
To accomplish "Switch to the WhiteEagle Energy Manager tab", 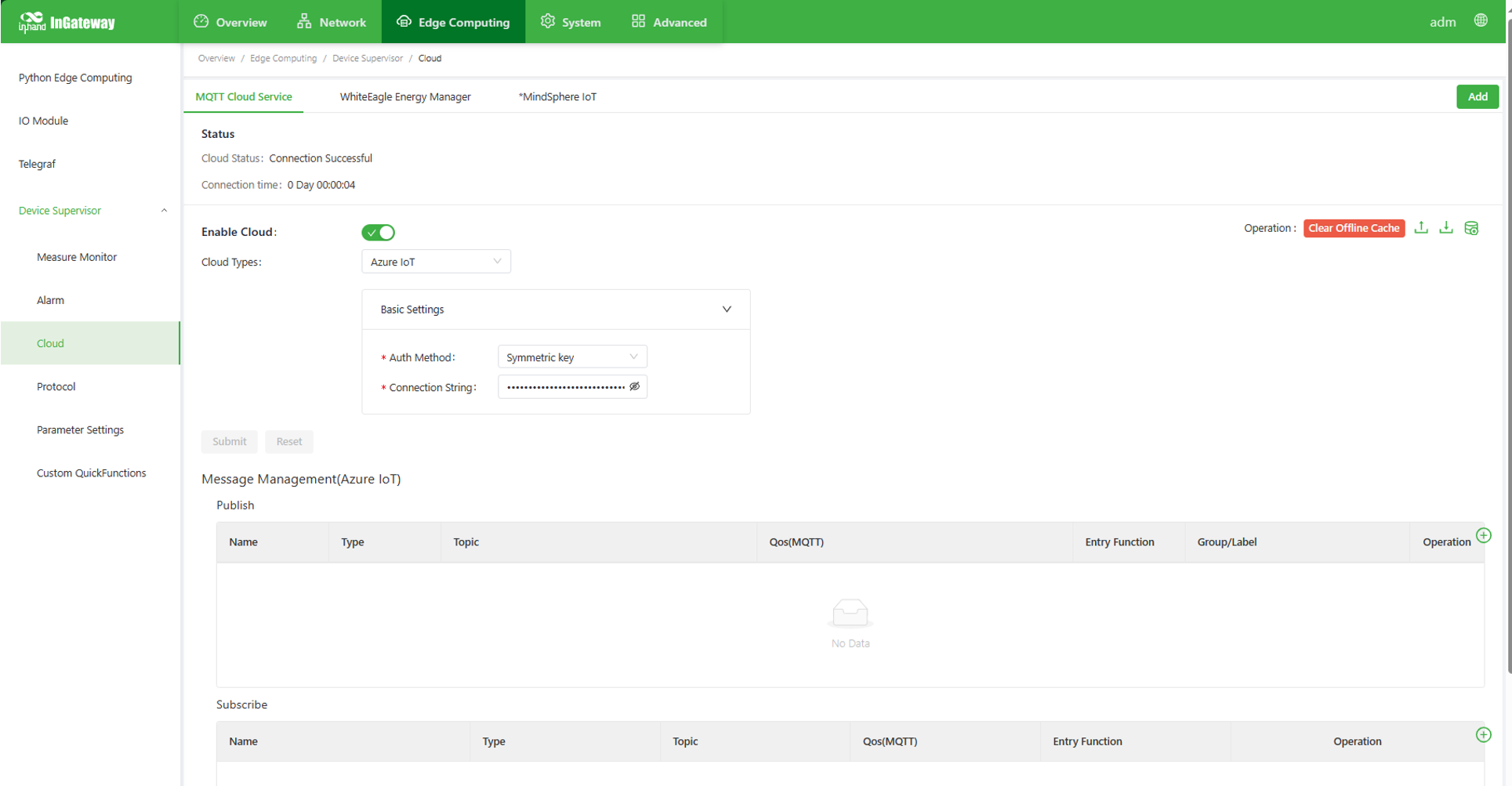I will click(405, 97).
